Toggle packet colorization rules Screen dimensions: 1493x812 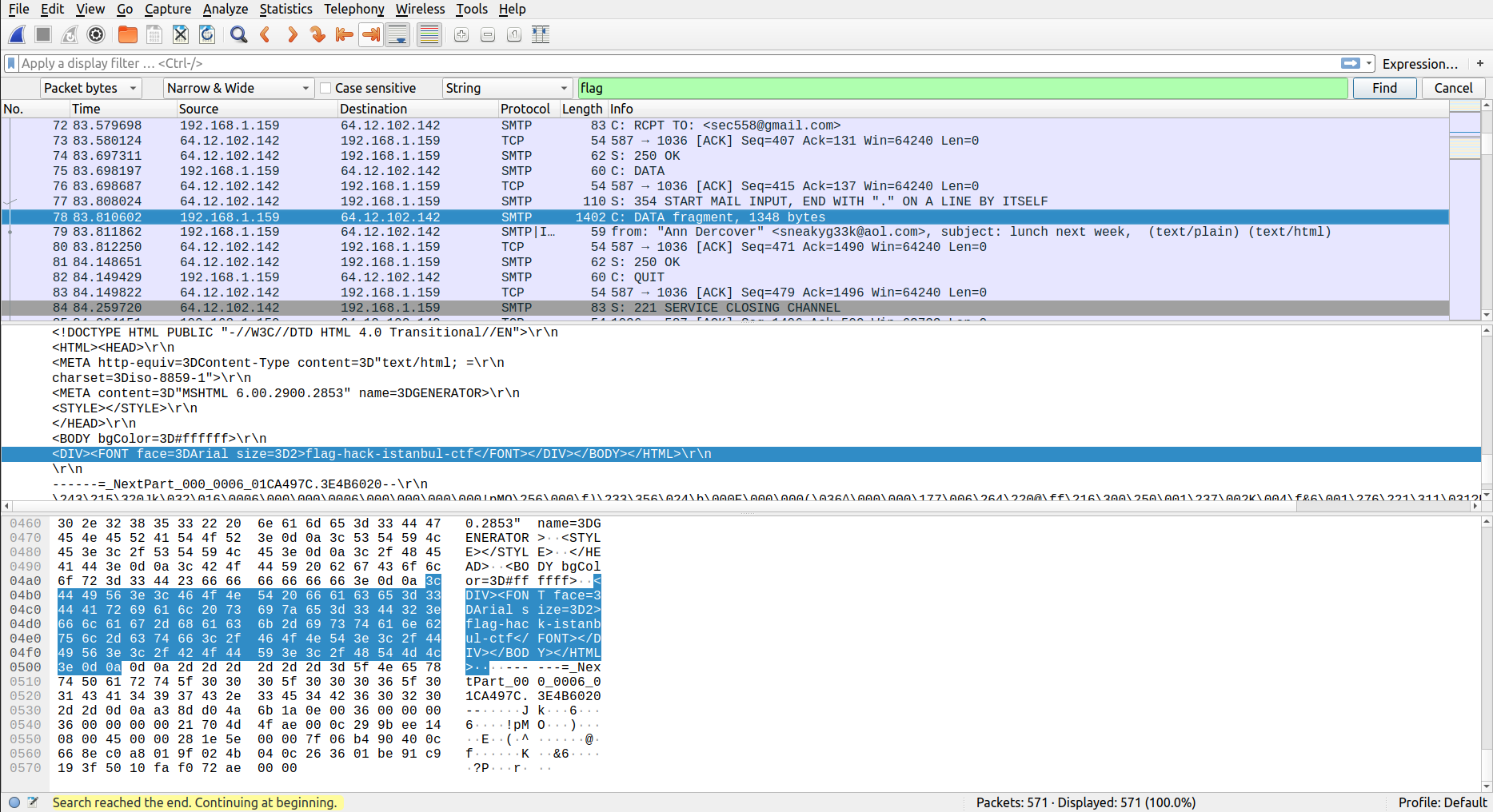point(429,34)
